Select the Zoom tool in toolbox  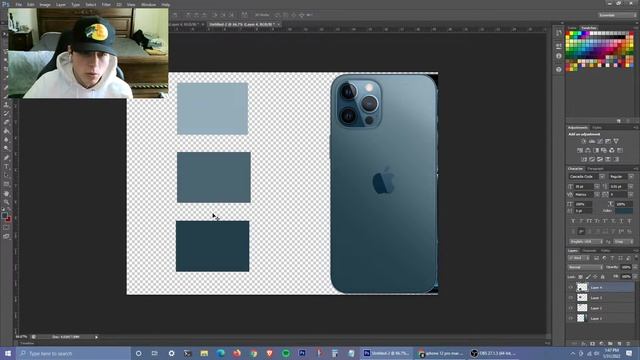pos(6,202)
